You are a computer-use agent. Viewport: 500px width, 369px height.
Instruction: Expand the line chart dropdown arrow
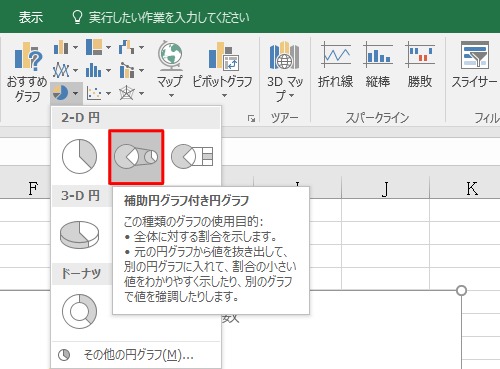[x=75, y=70]
